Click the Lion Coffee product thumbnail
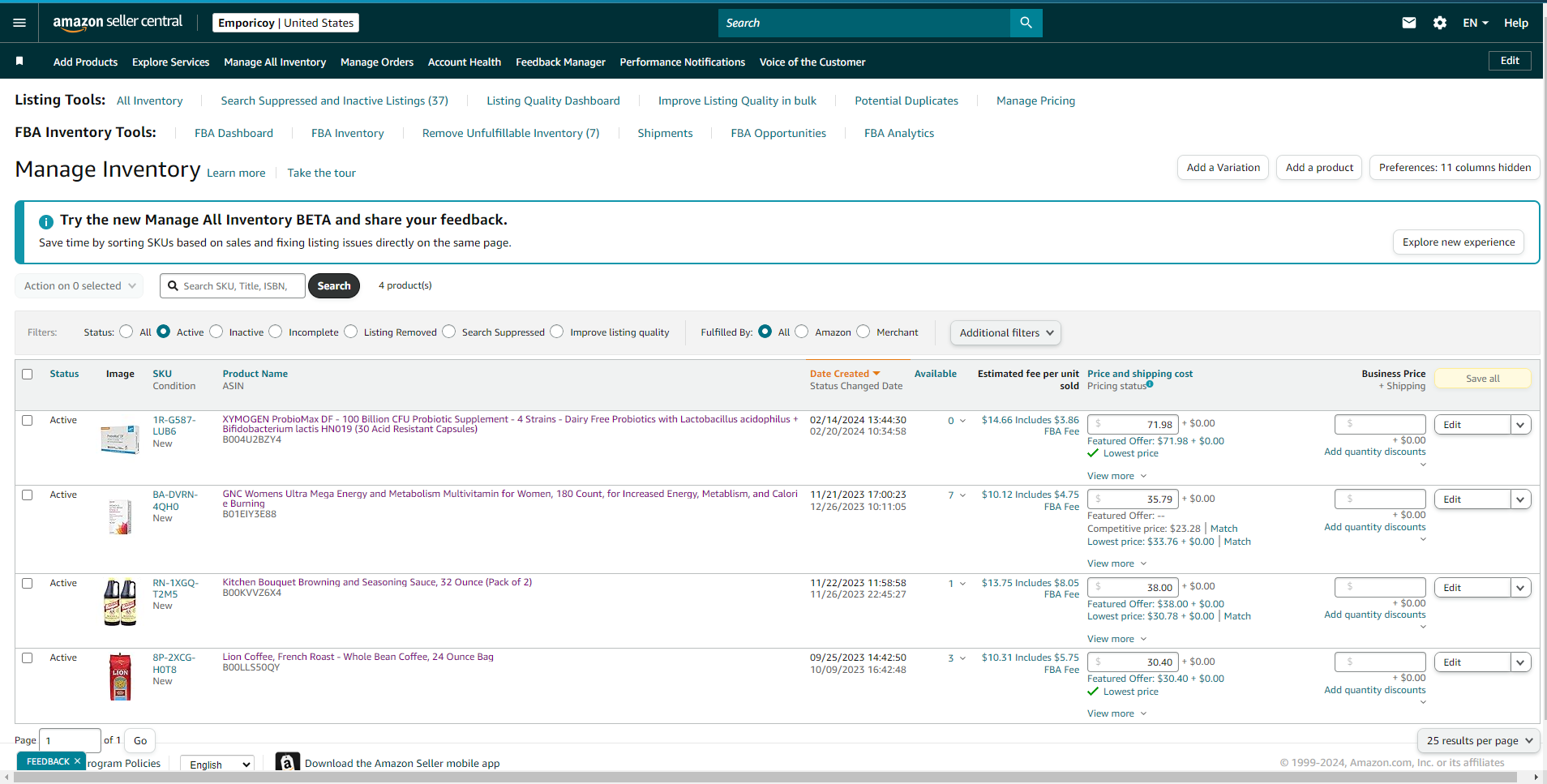Viewport: 1547px width, 784px height. pyautogui.click(x=120, y=677)
